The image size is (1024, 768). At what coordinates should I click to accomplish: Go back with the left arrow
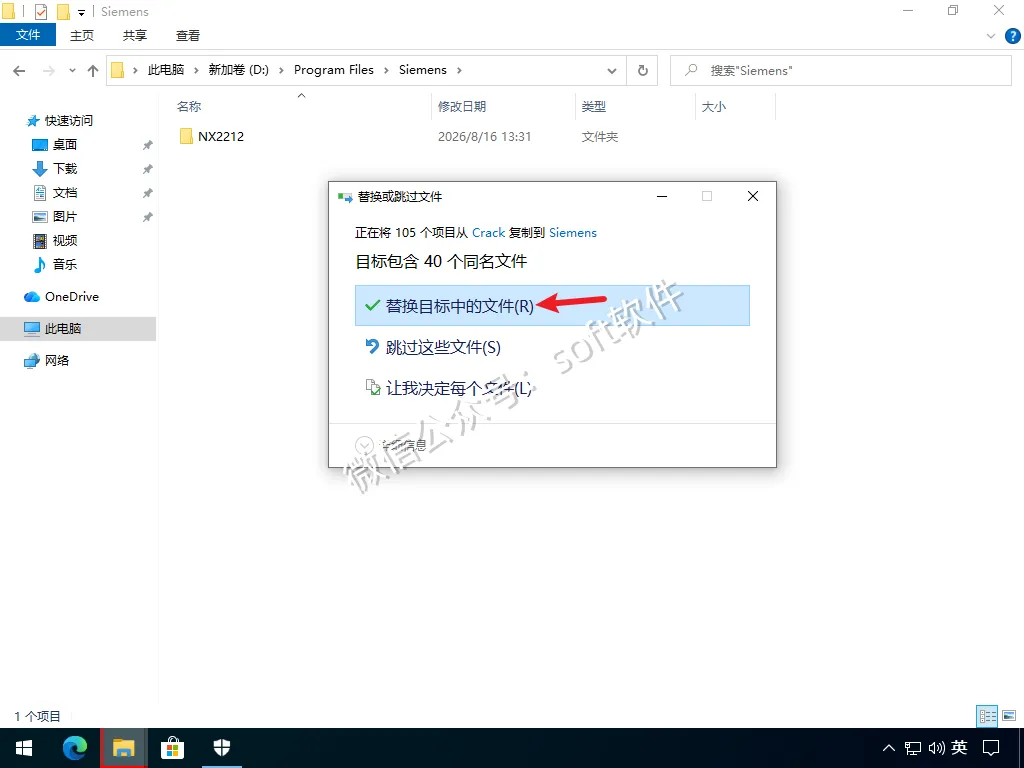pyautogui.click(x=19, y=71)
